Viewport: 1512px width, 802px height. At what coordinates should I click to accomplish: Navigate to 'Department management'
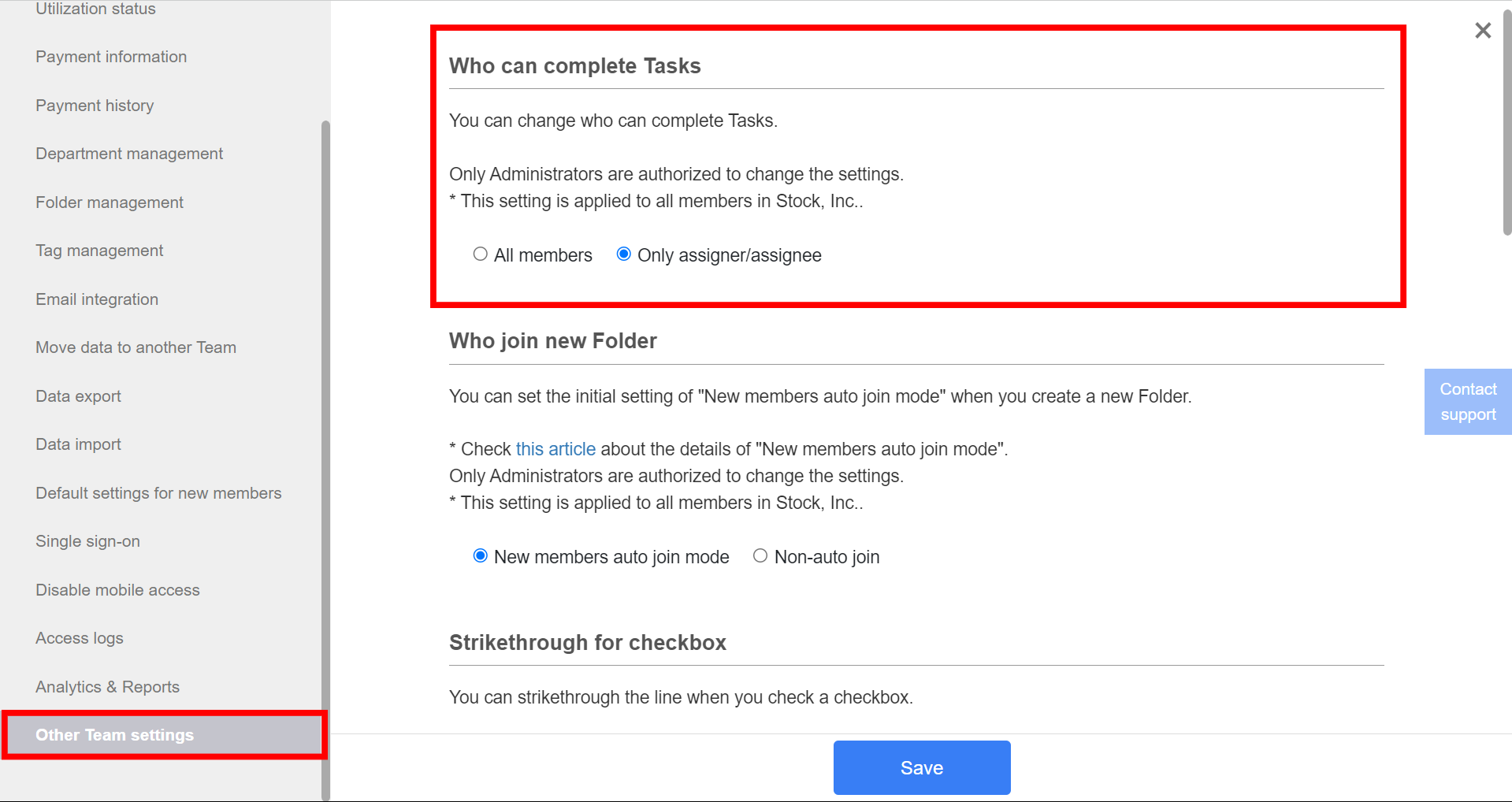coord(128,153)
